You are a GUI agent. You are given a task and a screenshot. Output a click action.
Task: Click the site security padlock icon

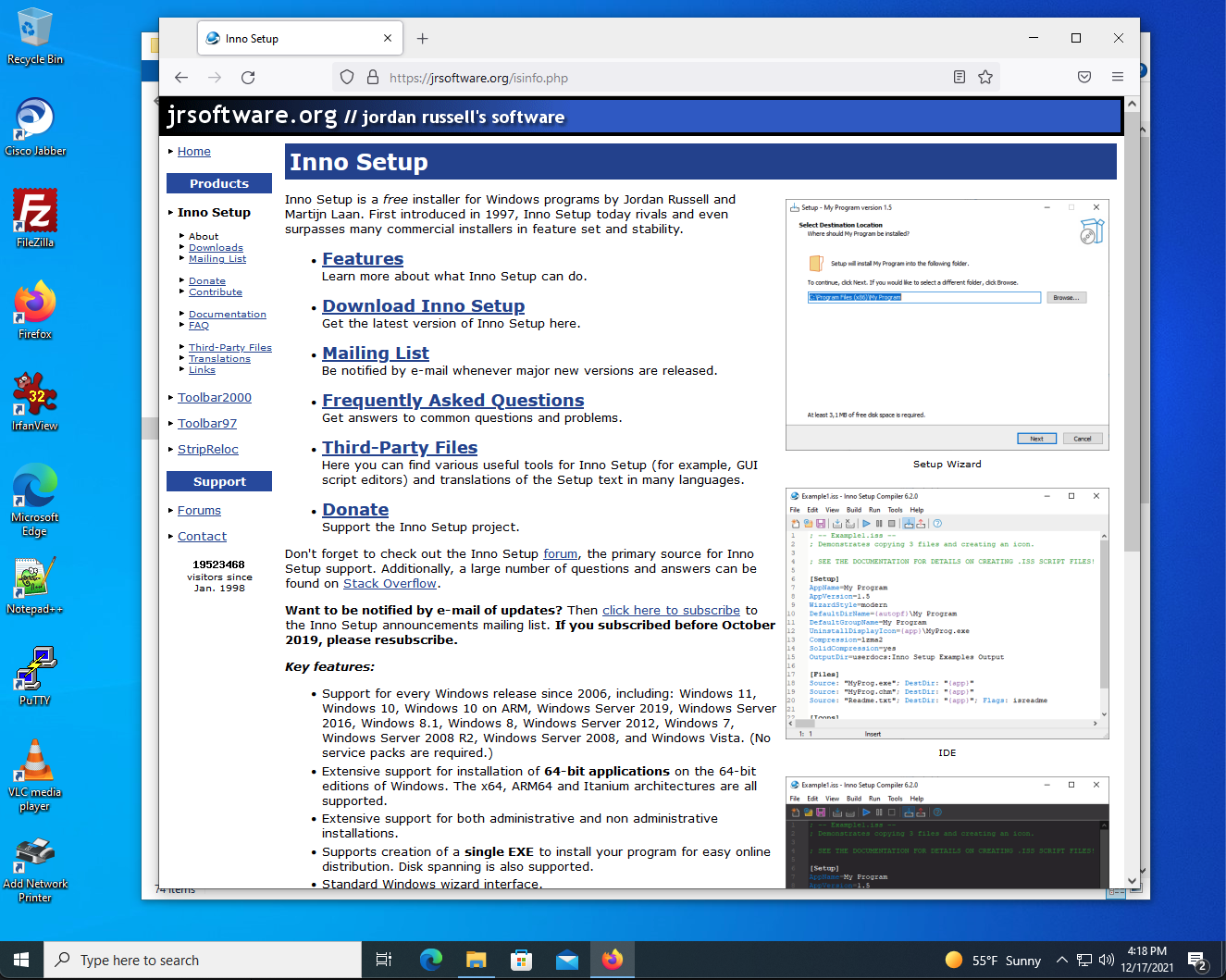(x=373, y=78)
